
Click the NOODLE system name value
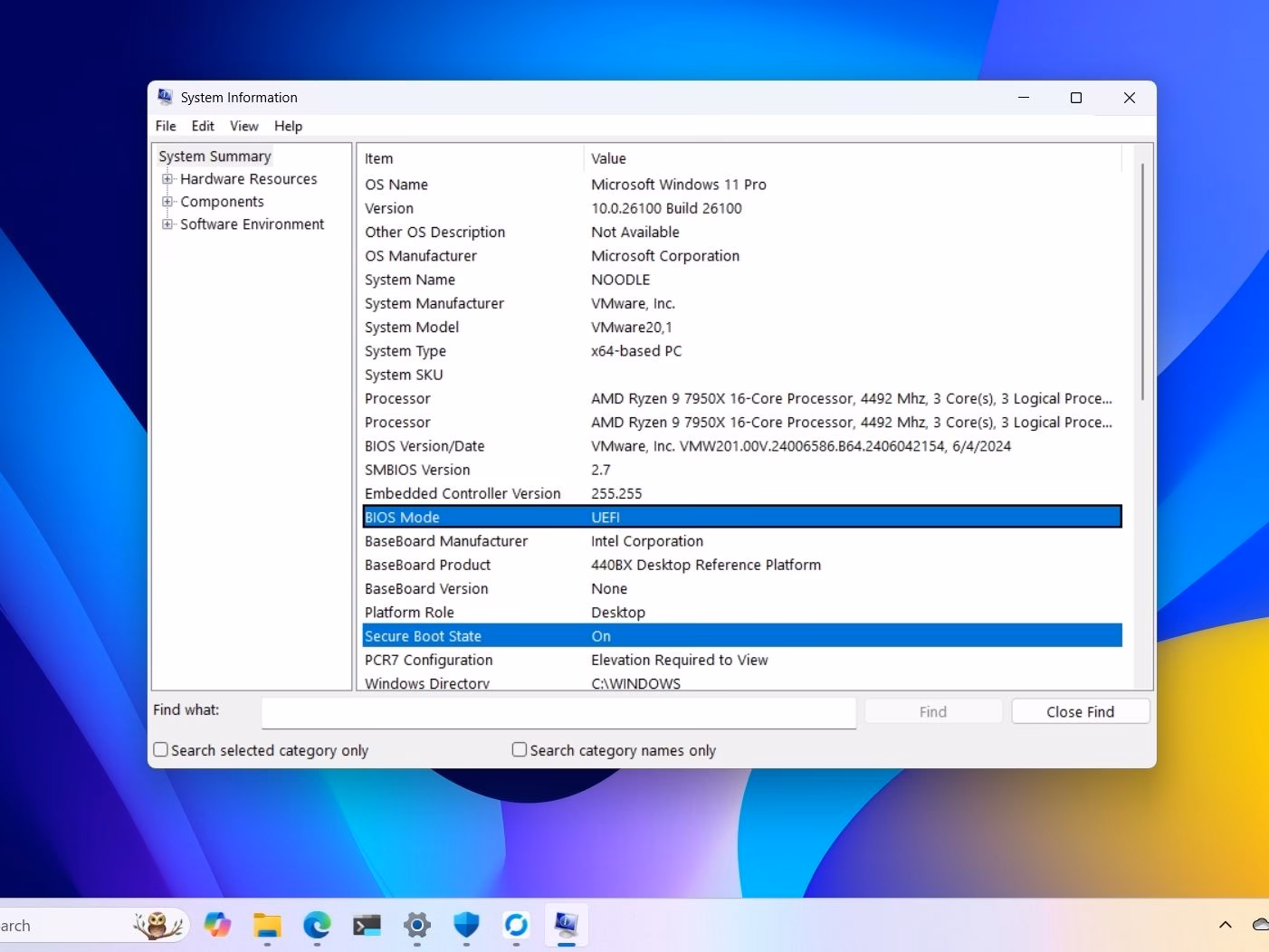[x=621, y=280]
